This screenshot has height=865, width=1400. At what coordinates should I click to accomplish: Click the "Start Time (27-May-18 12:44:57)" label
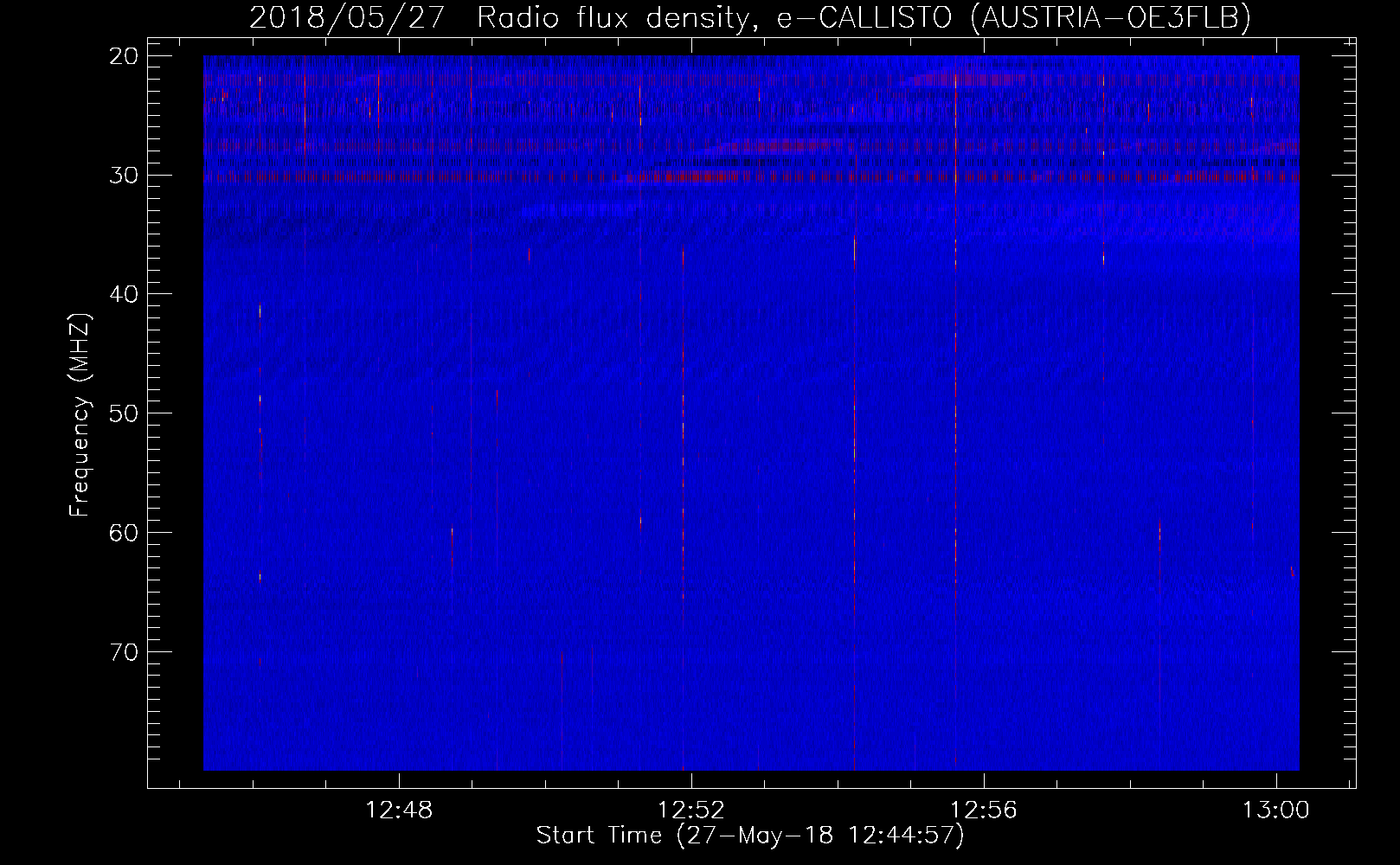(750, 836)
